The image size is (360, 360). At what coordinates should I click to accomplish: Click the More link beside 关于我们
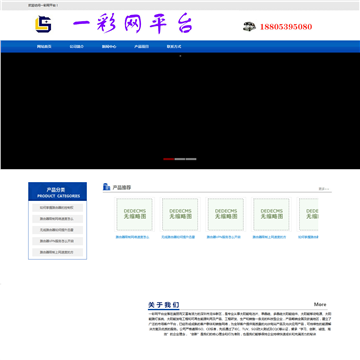tap(320, 304)
